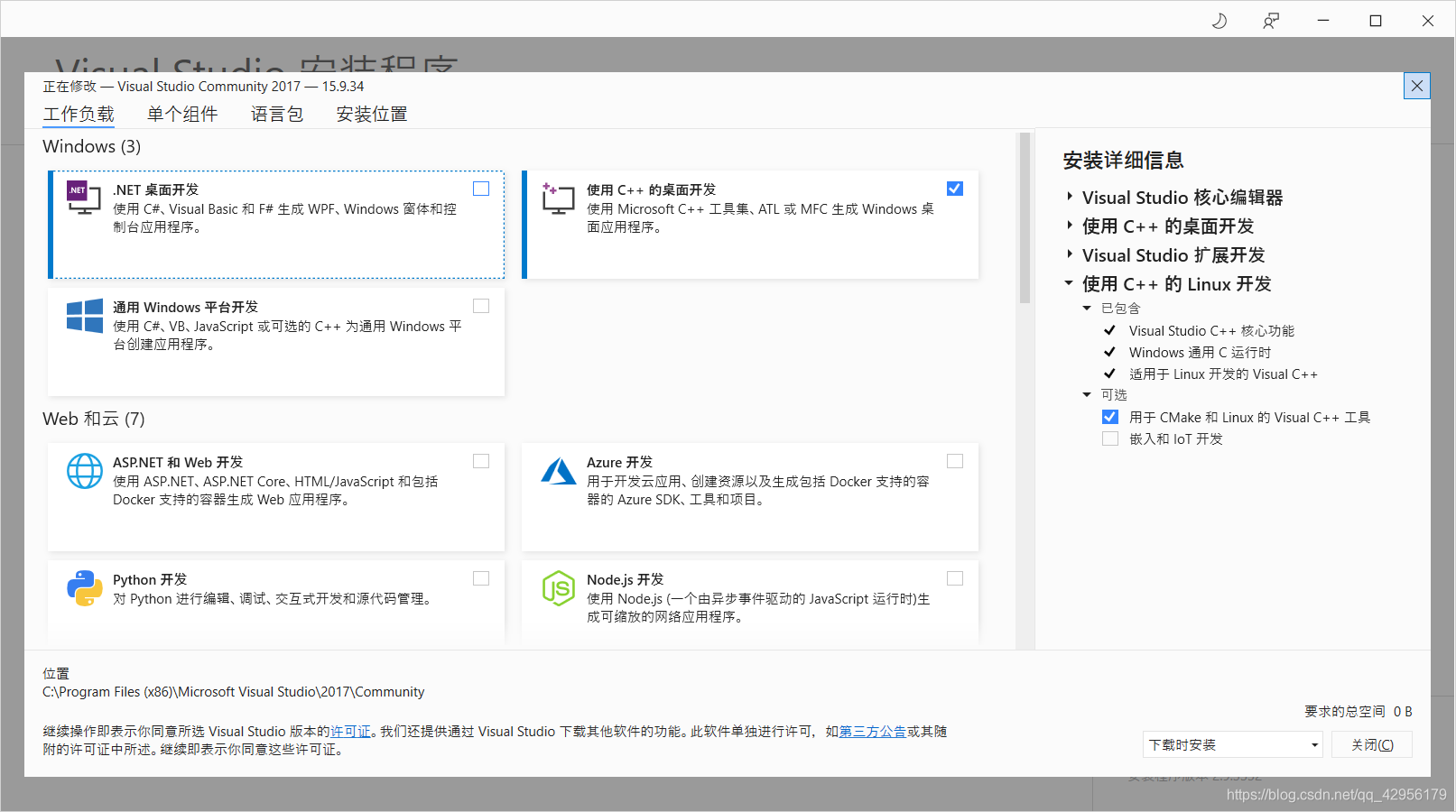Image resolution: width=1456 pixels, height=812 pixels.
Task: Check the Azure 开发 workload checkbox
Action: click(955, 461)
